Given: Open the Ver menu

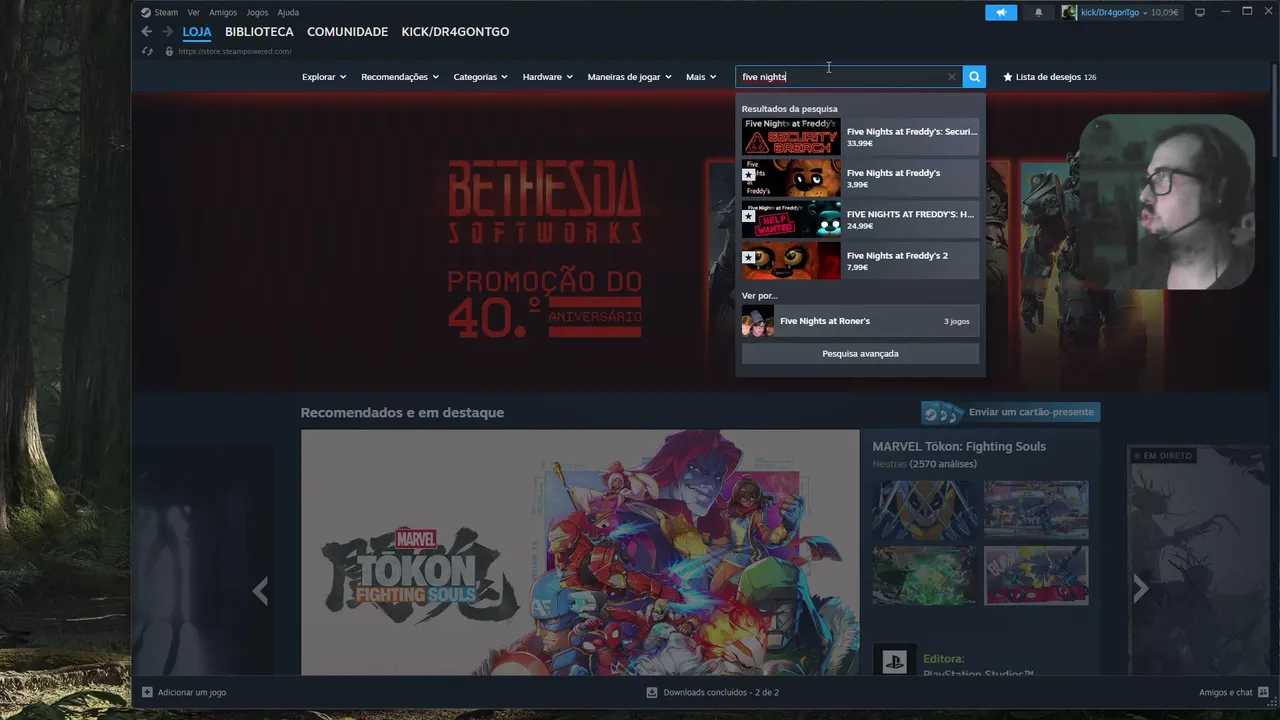Looking at the screenshot, I should pyautogui.click(x=193, y=12).
